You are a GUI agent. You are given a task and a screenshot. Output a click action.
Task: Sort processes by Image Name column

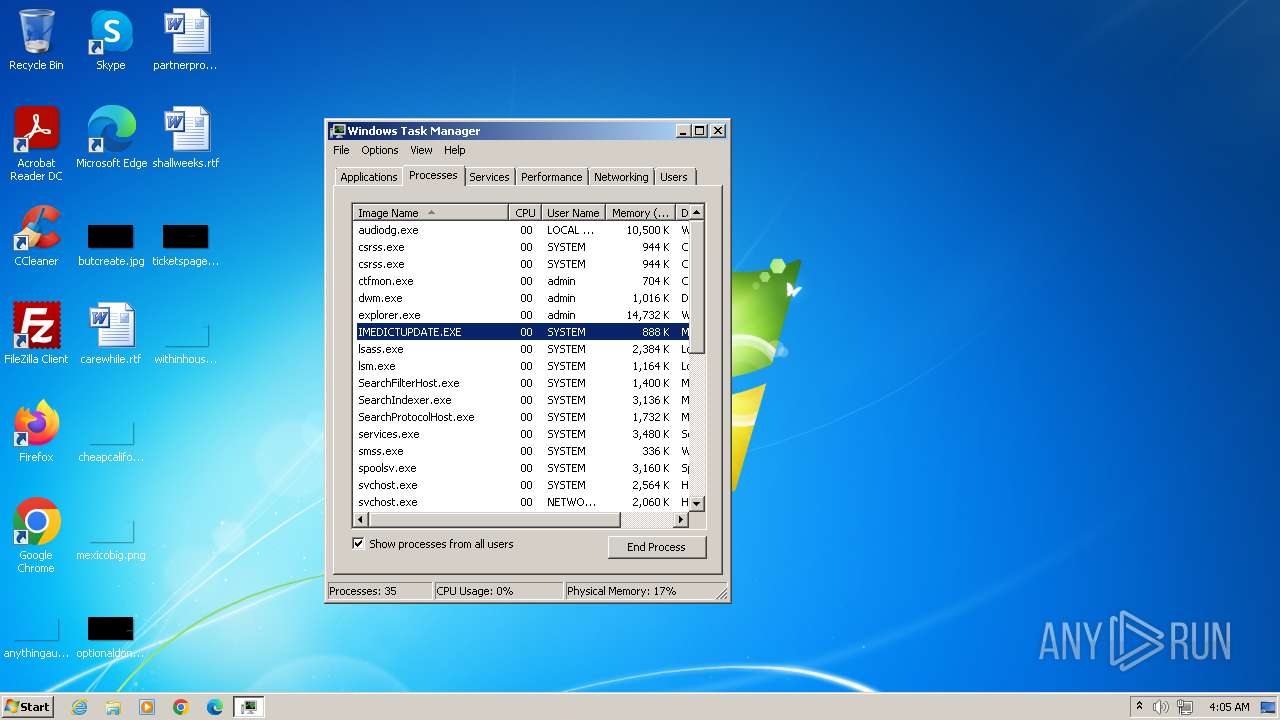(x=431, y=213)
